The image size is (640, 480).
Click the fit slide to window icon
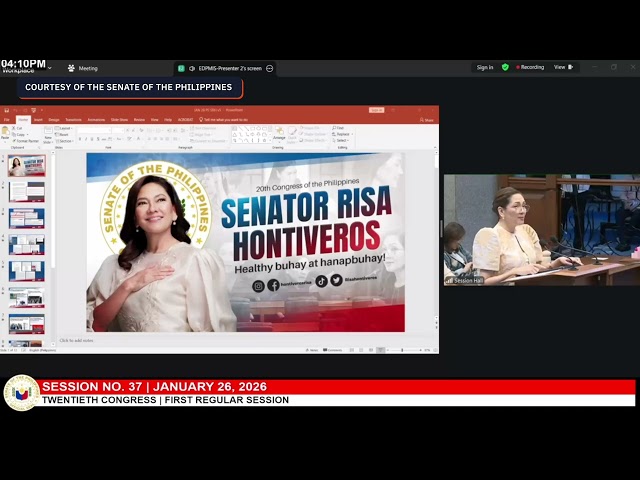436,350
